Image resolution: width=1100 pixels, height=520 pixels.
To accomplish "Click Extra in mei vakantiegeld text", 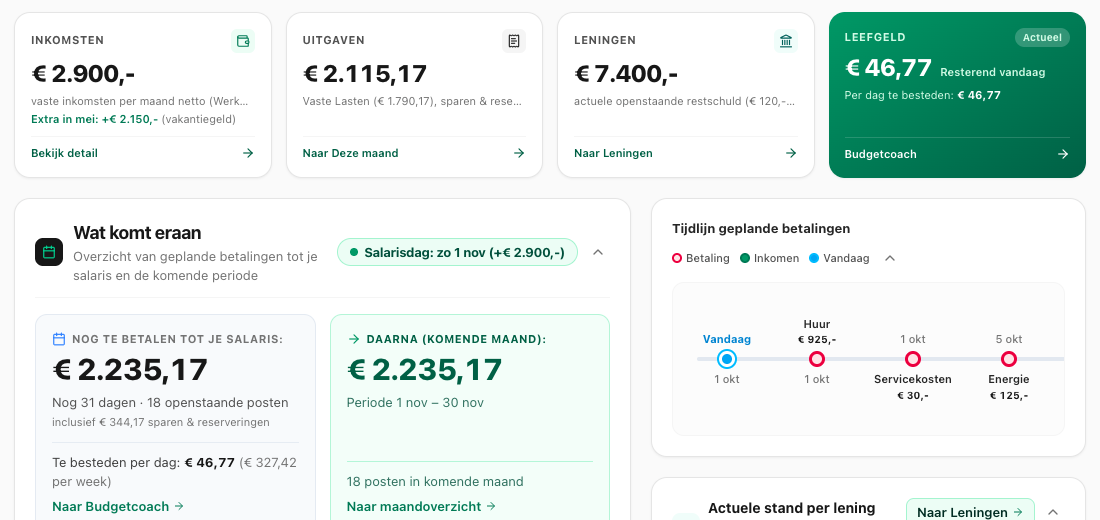I will click(133, 119).
